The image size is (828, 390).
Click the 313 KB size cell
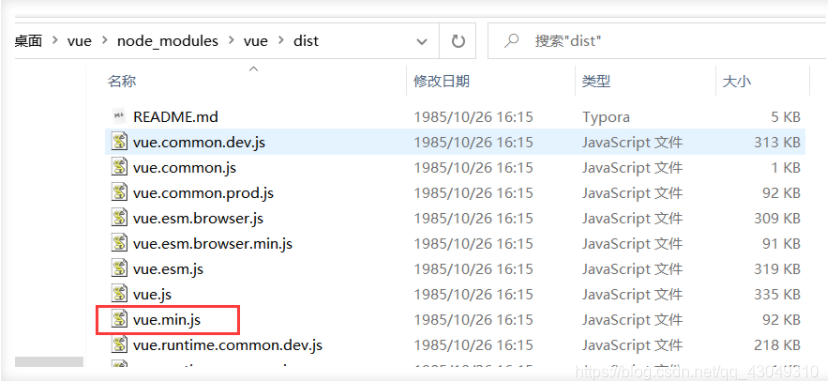click(x=778, y=142)
